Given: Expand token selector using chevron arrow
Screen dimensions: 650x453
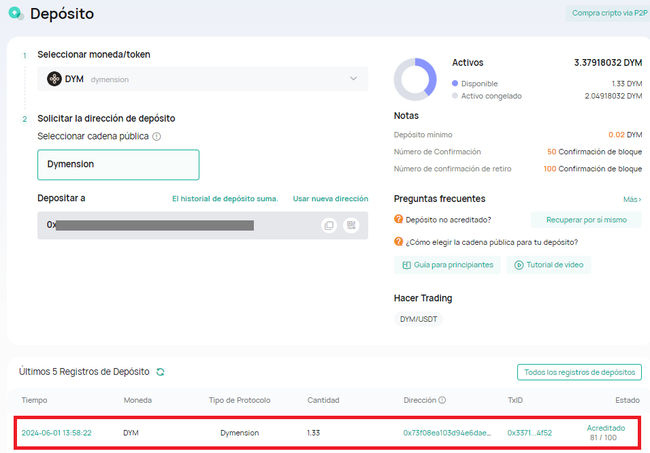Looking at the screenshot, I should [x=353, y=79].
